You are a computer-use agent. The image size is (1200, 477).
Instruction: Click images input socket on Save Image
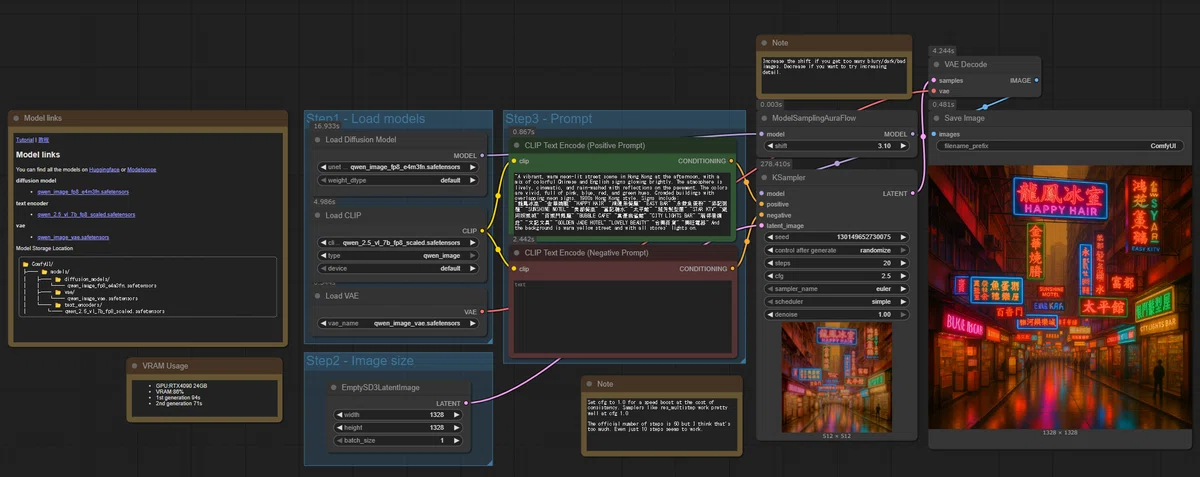(x=934, y=133)
